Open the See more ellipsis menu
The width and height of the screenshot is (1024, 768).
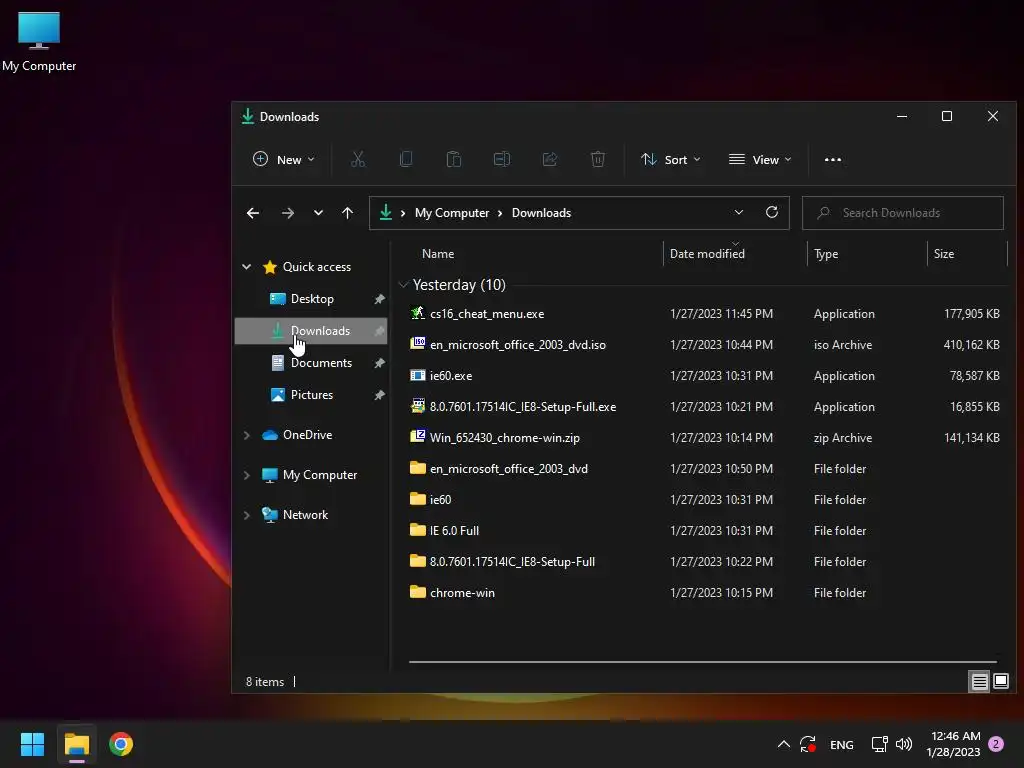pos(833,159)
